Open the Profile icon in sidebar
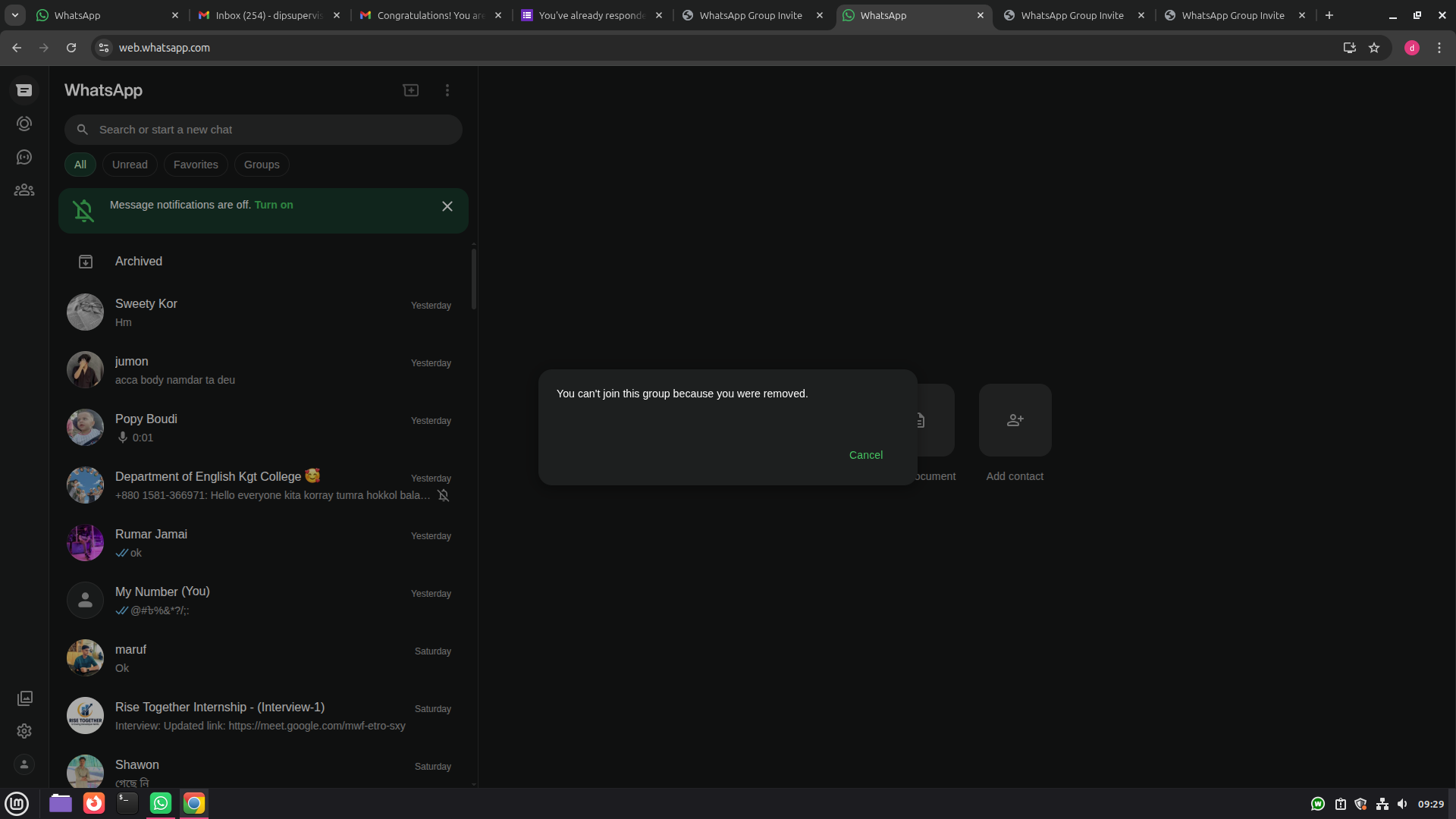This screenshot has height=819, width=1456. click(x=24, y=764)
